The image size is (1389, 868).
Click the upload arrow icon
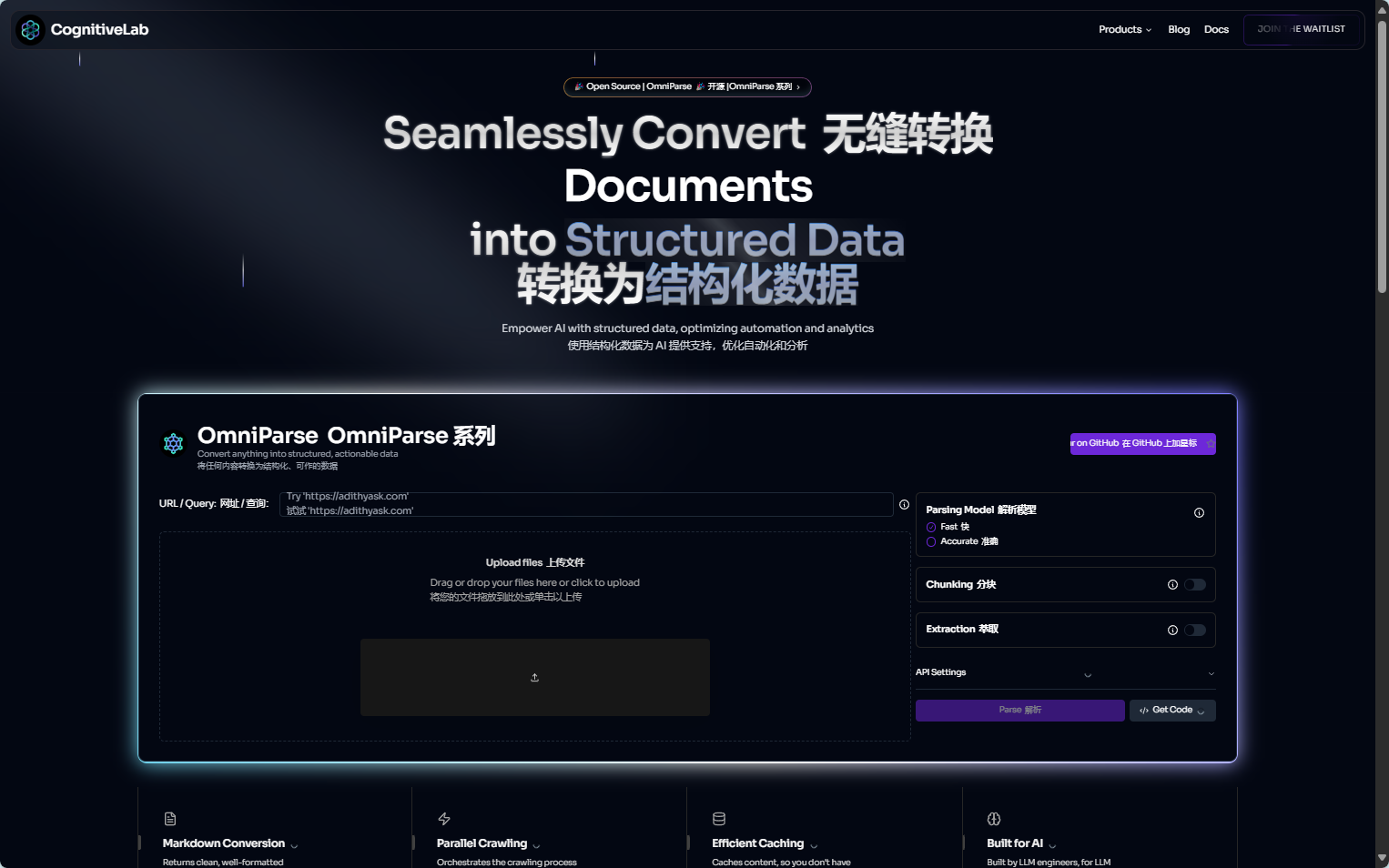tap(534, 677)
